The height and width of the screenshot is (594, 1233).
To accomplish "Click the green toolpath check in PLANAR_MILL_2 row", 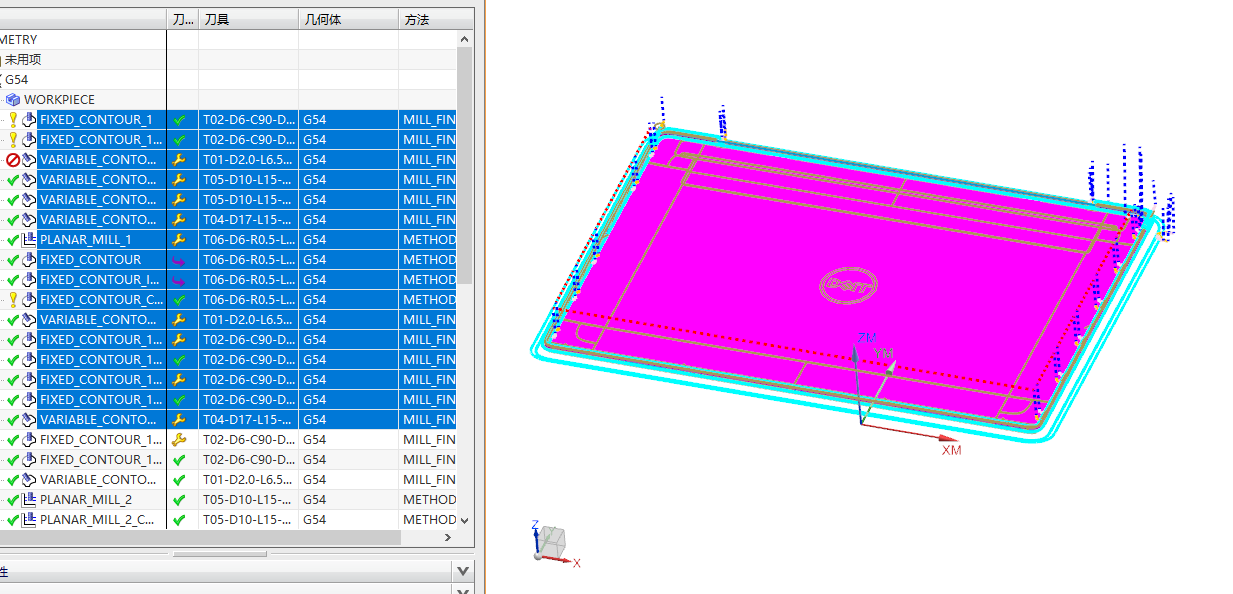I will point(179,500).
